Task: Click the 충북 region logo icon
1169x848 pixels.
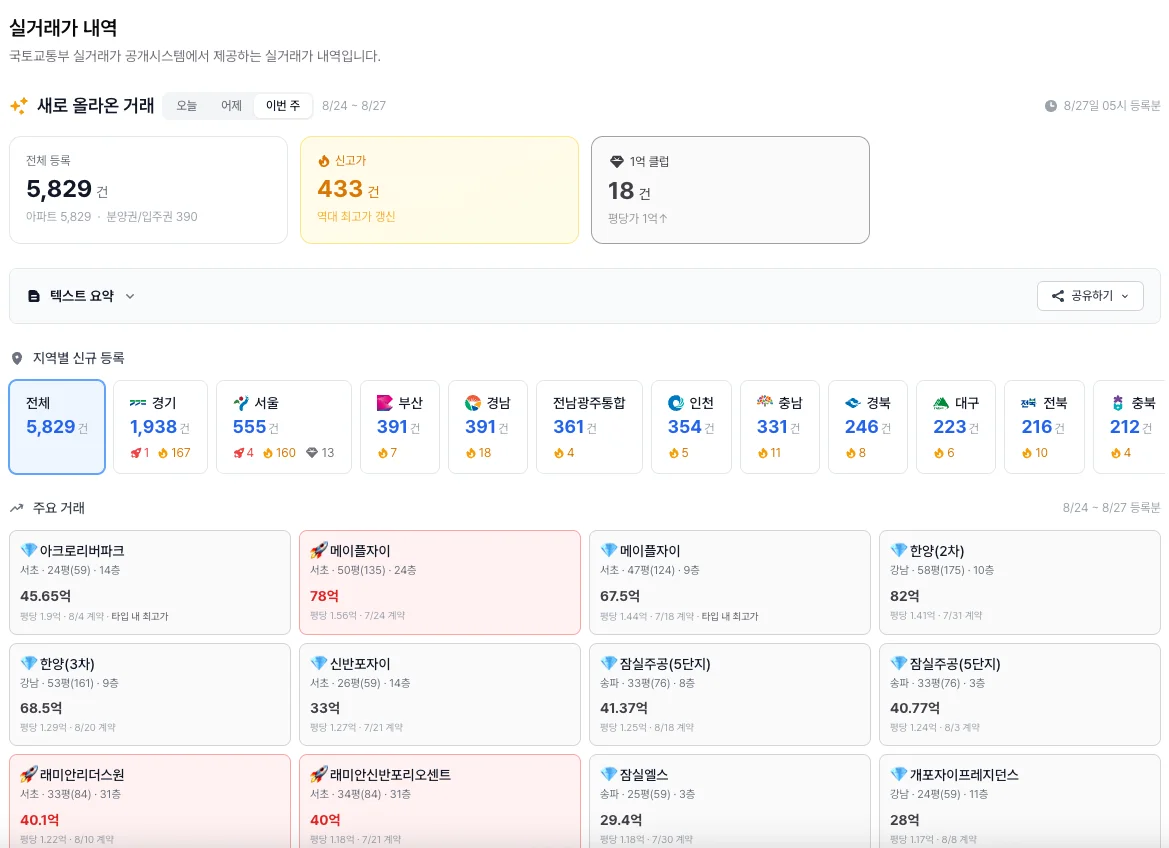Action: pos(1118,403)
